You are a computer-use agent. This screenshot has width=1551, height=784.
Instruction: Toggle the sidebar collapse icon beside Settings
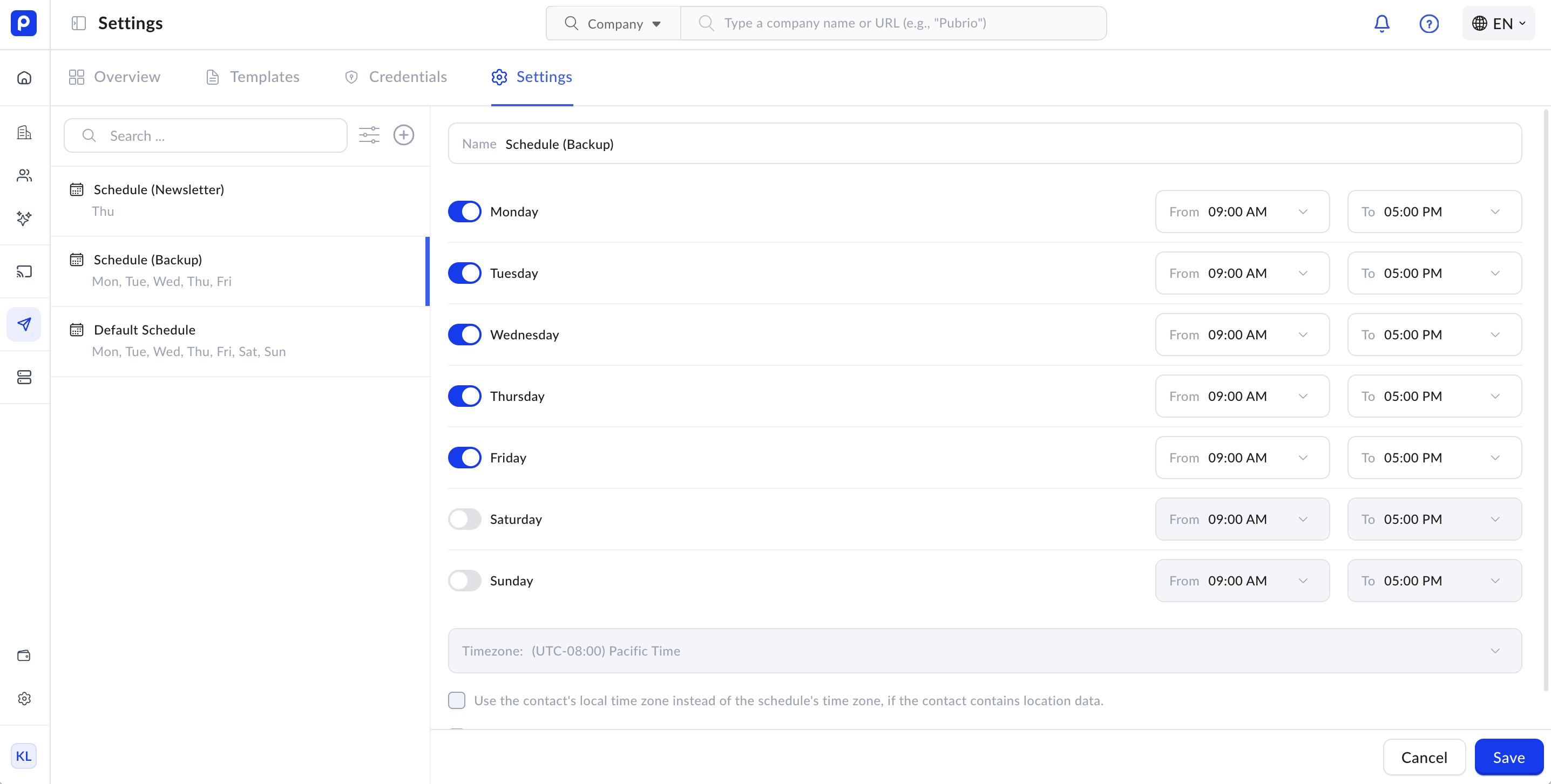(78, 23)
